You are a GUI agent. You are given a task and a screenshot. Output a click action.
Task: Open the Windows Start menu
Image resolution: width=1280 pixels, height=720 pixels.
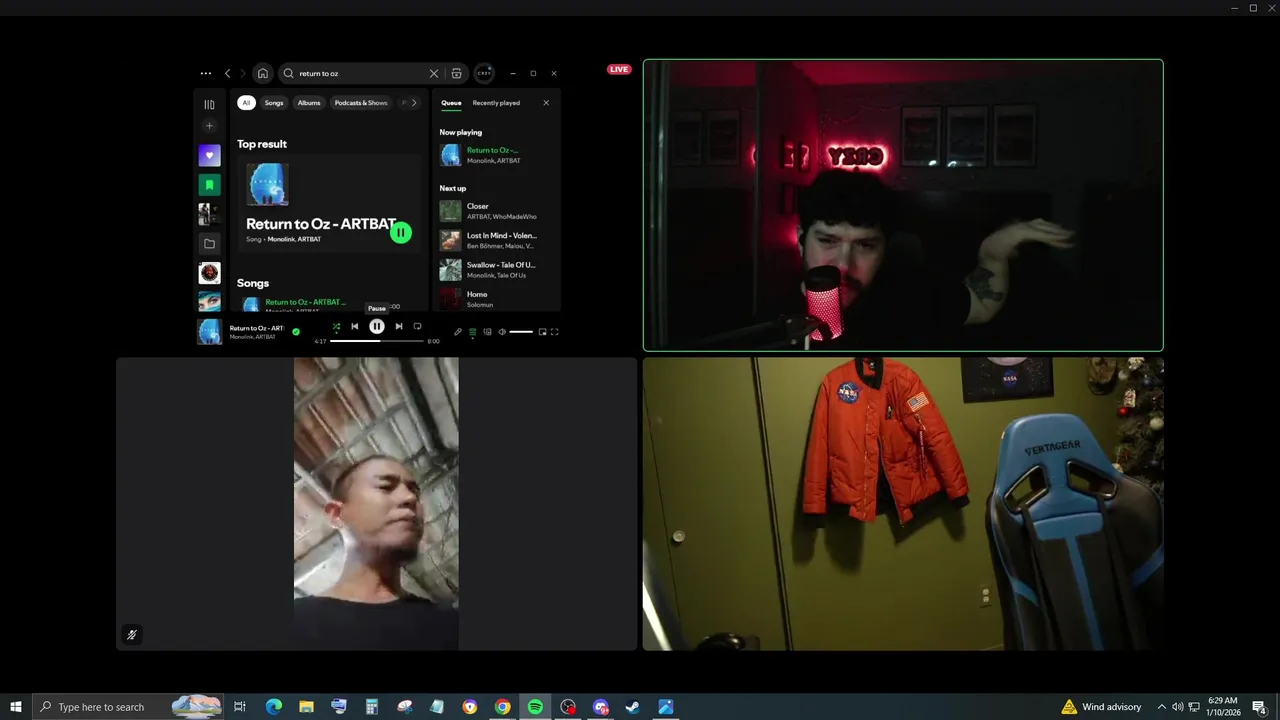pos(16,707)
